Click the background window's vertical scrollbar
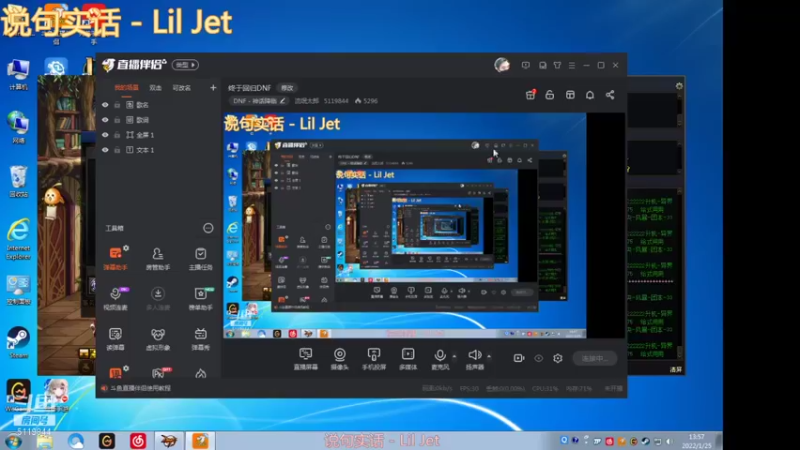The height and width of the screenshot is (450, 800). 680,272
